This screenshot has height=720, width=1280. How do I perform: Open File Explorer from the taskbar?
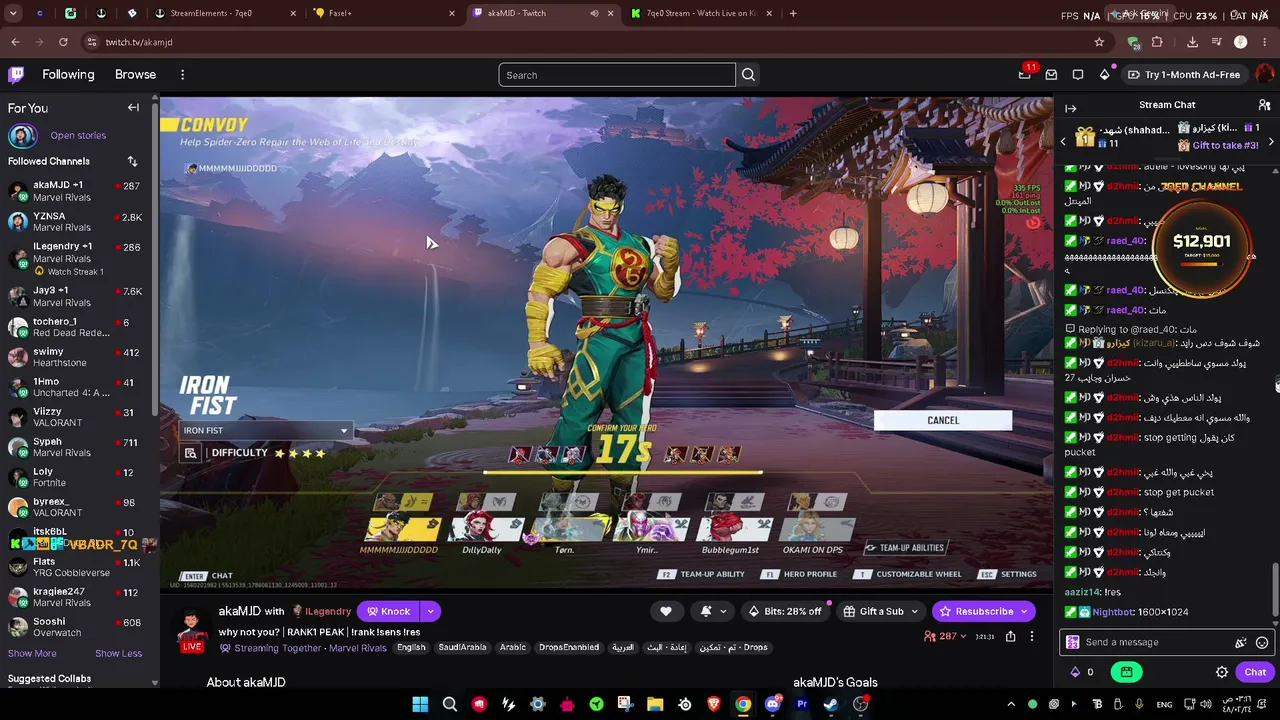pos(655,704)
